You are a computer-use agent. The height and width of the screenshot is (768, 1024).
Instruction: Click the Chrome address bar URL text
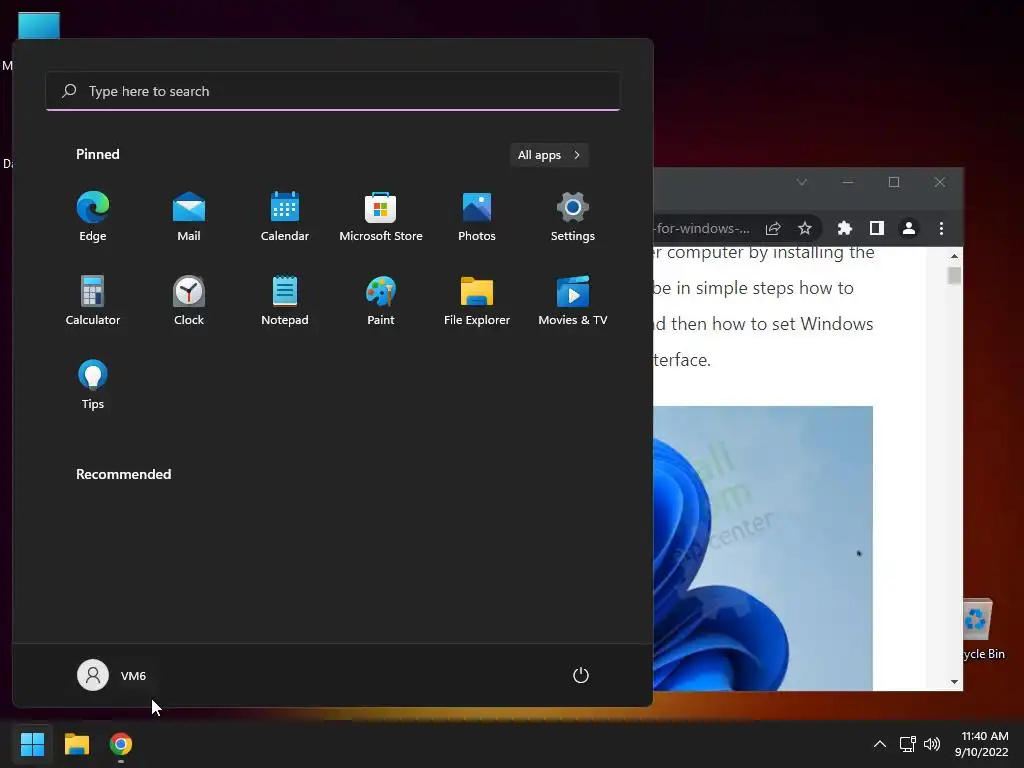[703, 229]
